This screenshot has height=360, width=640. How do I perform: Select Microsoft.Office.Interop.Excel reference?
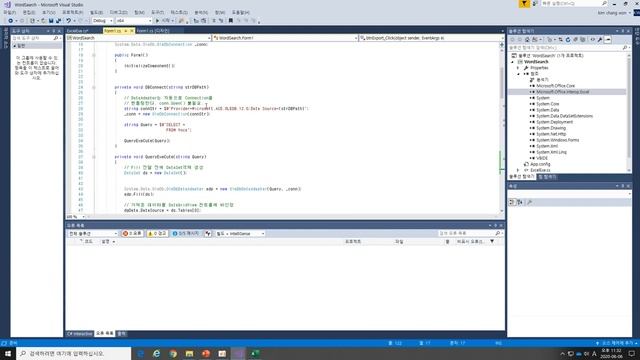pos(562,92)
